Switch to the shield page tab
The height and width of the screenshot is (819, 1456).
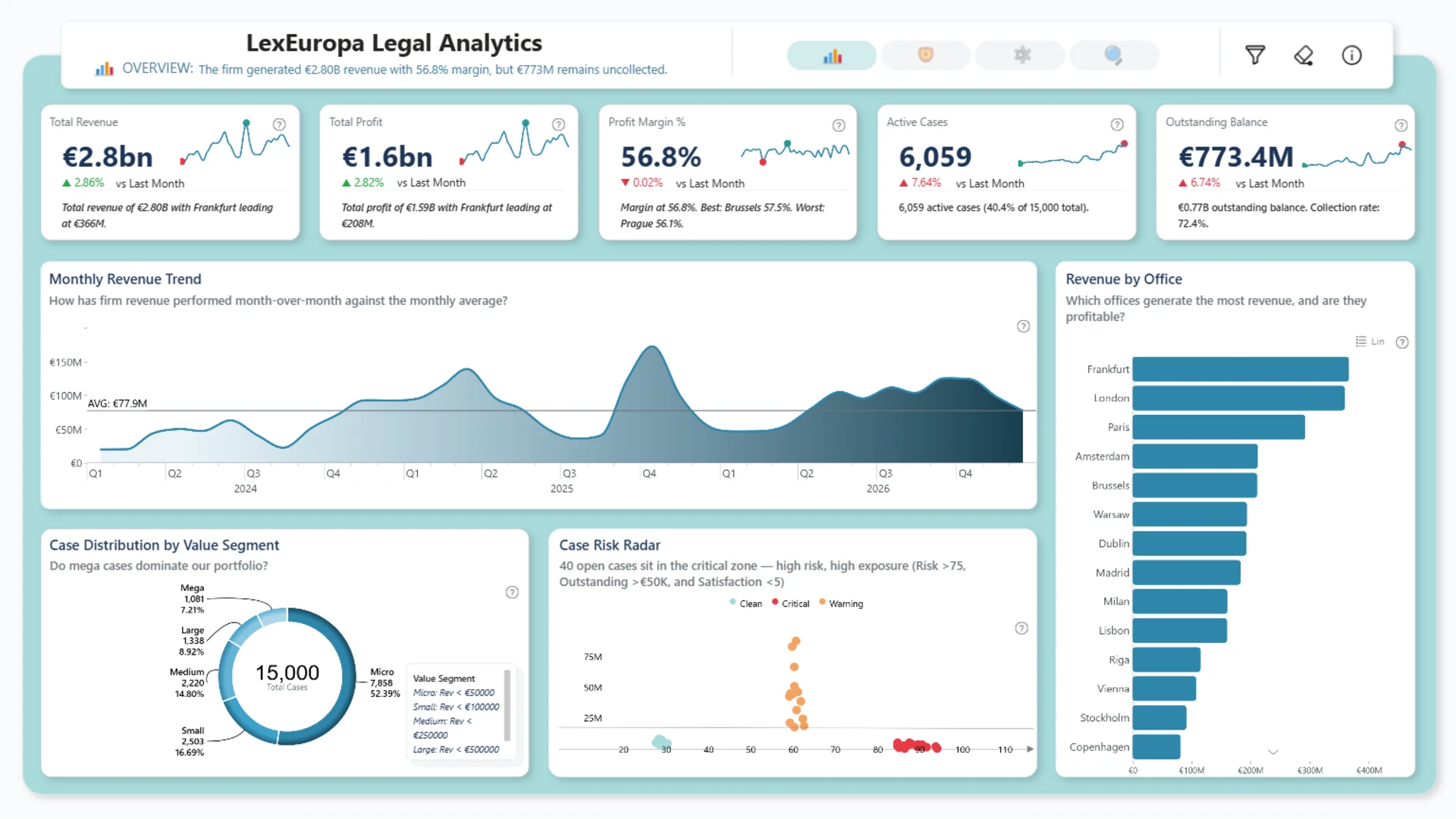pyautogui.click(x=925, y=55)
